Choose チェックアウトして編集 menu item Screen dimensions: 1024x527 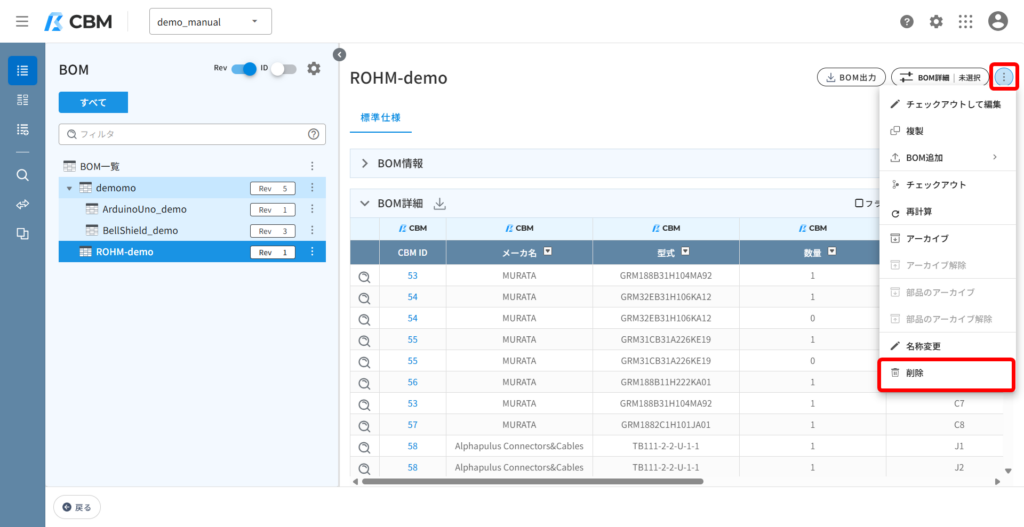pyautogui.click(x=948, y=104)
